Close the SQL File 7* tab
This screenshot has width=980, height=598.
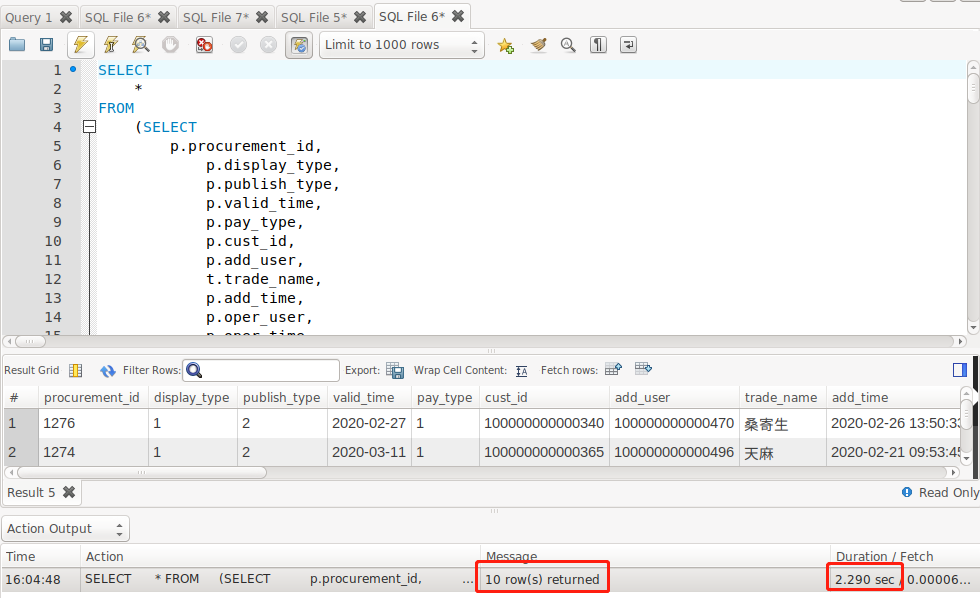262,17
